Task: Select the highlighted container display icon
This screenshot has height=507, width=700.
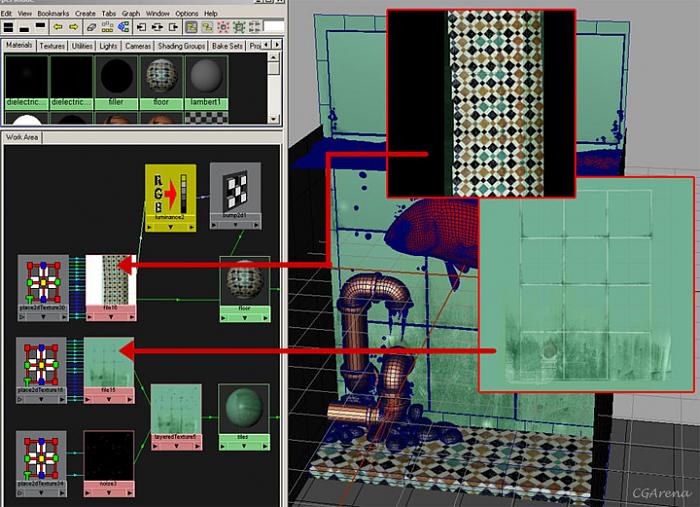Action: point(191,27)
